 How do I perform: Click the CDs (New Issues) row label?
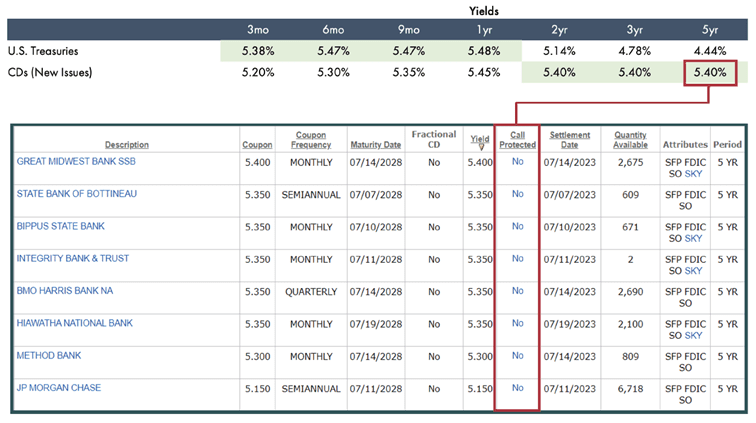50,73
